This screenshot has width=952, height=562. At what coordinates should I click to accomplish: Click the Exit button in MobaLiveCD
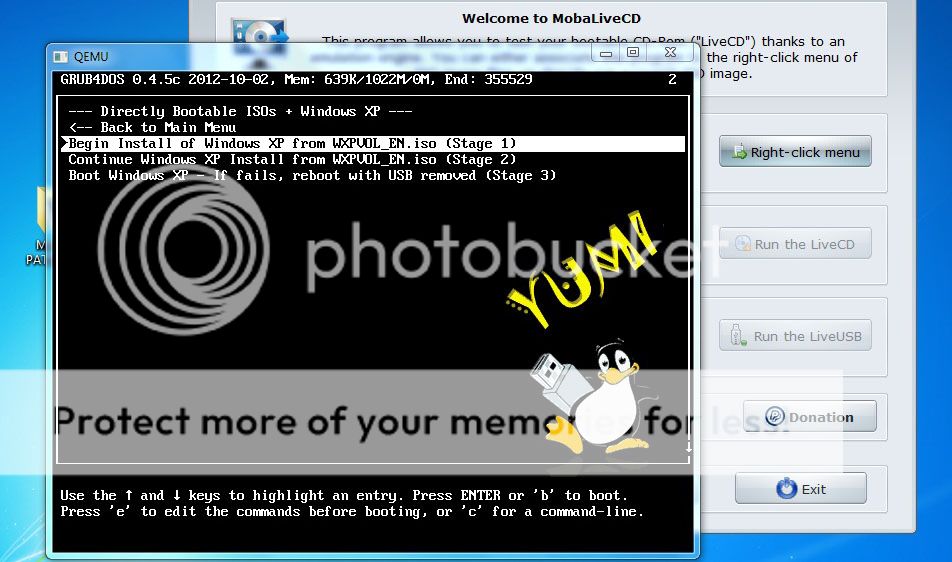pos(800,489)
